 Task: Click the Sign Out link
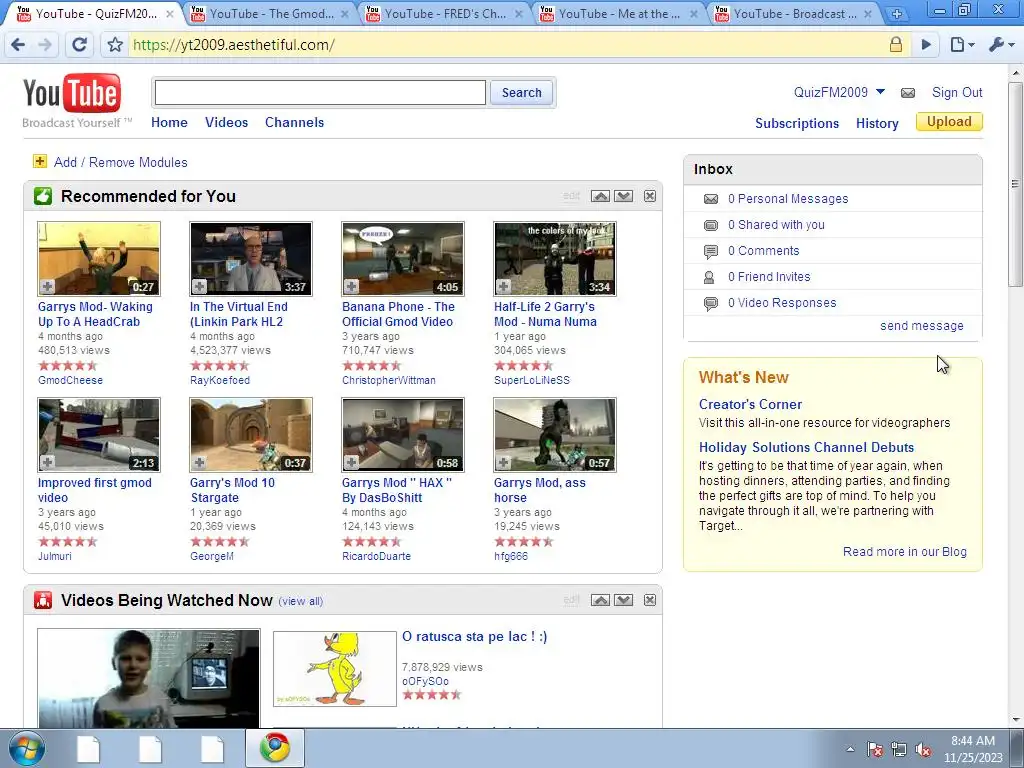click(957, 92)
